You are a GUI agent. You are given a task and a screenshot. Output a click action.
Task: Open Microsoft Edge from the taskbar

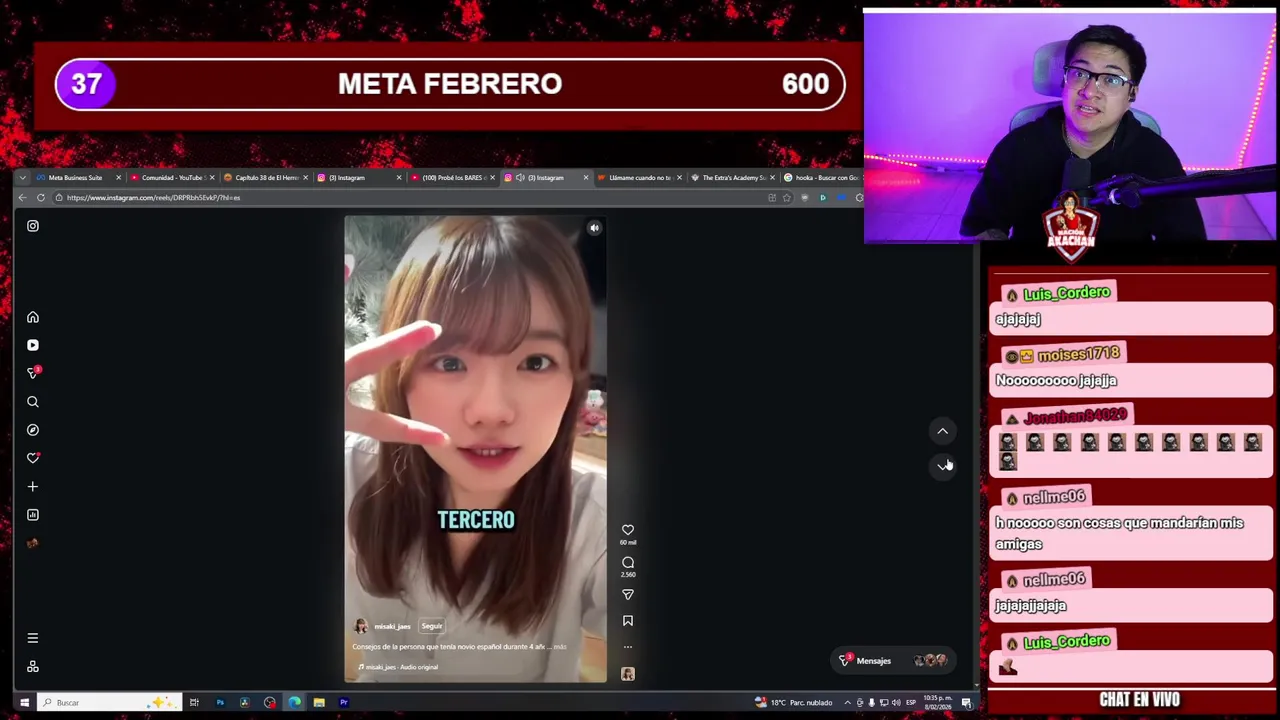295,703
